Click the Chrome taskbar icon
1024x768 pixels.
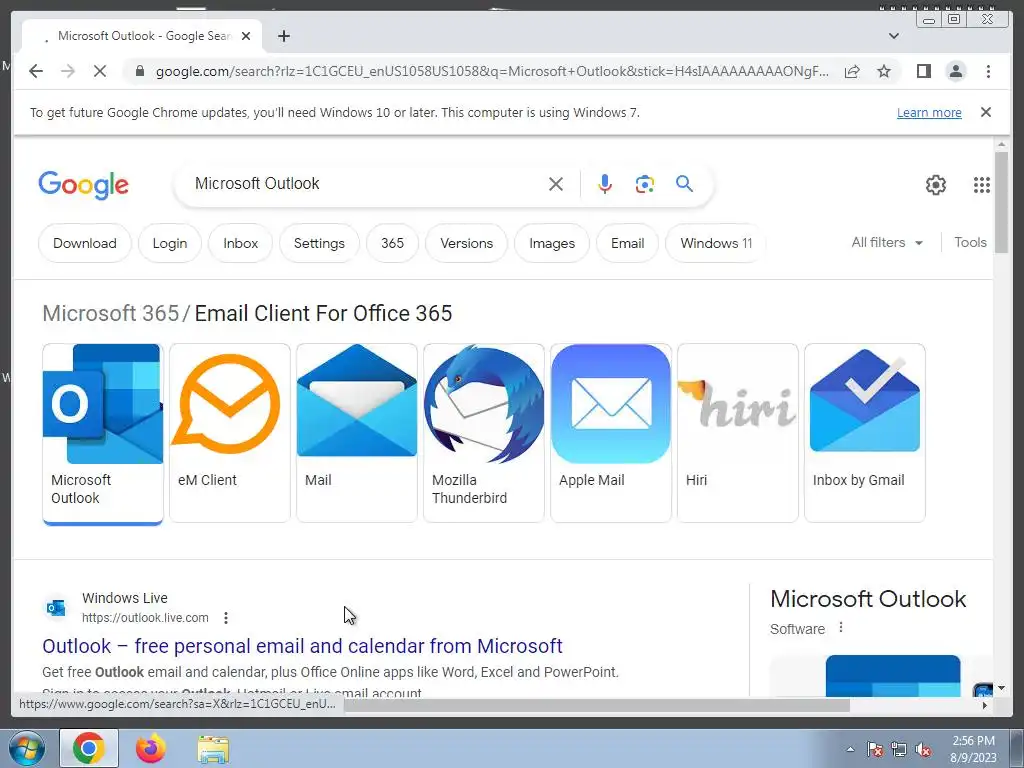(x=89, y=748)
